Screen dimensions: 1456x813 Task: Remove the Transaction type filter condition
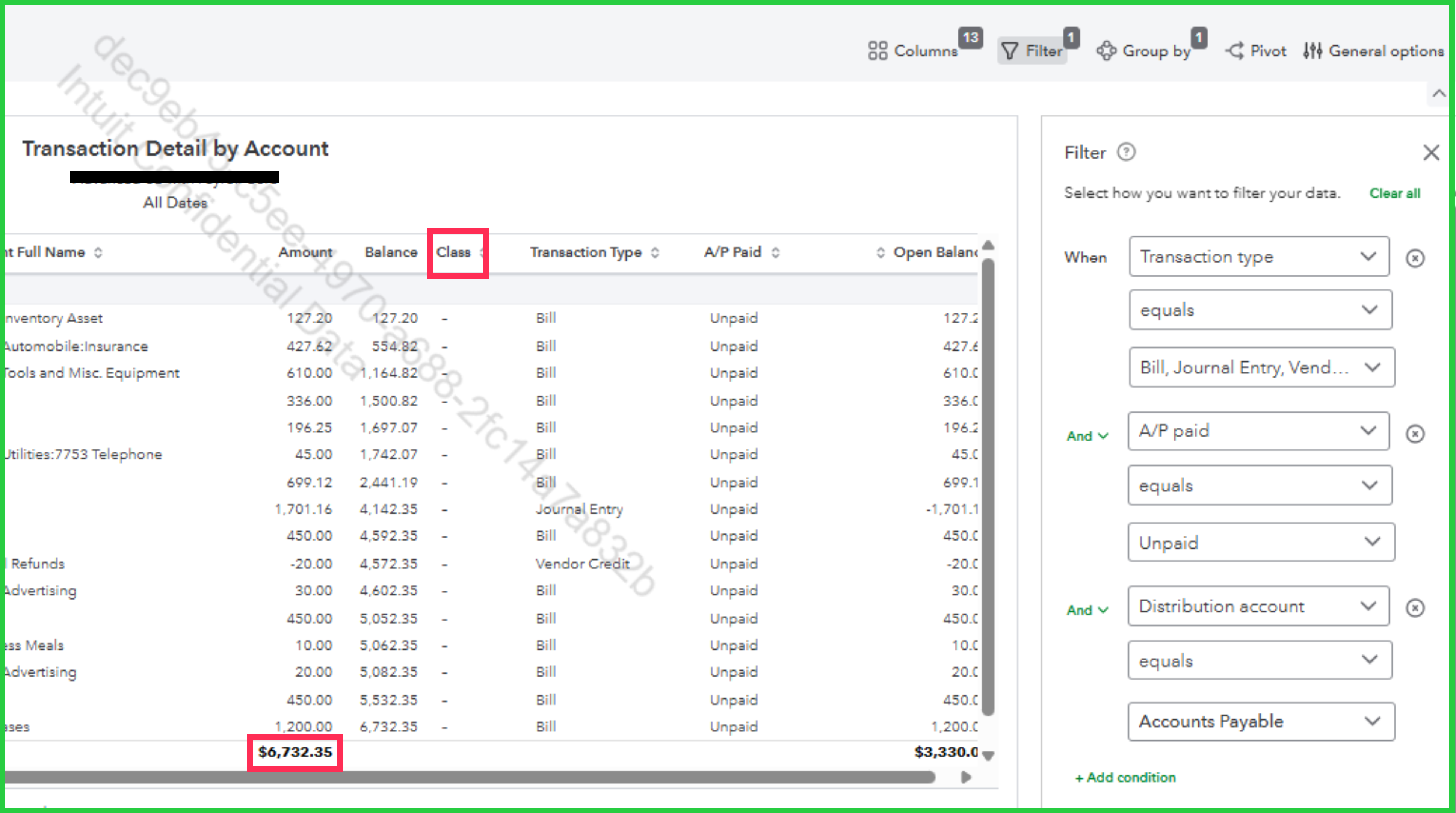(x=1415, y=258)
